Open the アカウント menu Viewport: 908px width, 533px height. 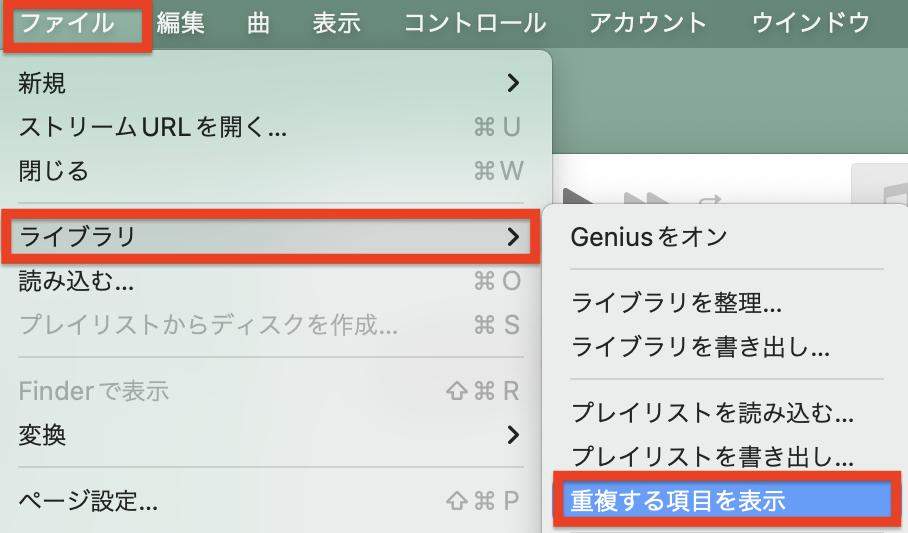647,23
